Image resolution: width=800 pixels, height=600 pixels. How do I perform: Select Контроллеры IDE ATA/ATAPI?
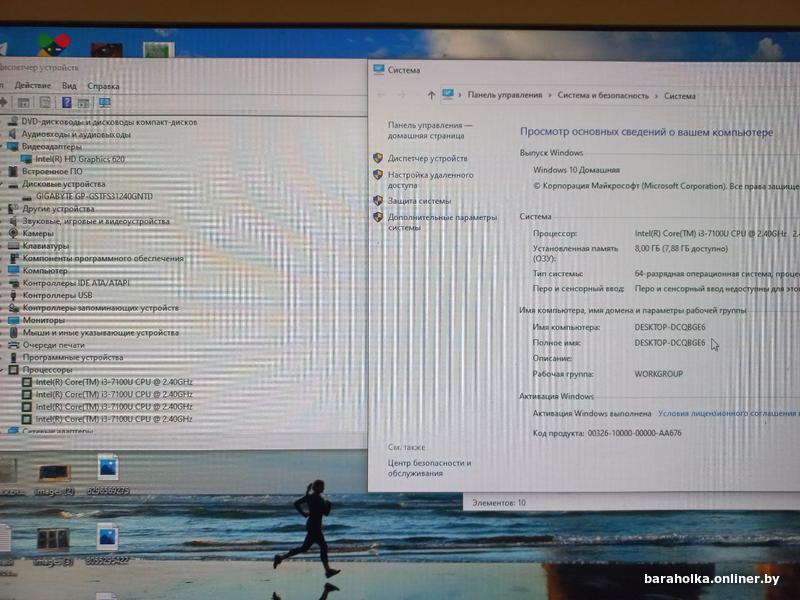(x=76, y=283)
